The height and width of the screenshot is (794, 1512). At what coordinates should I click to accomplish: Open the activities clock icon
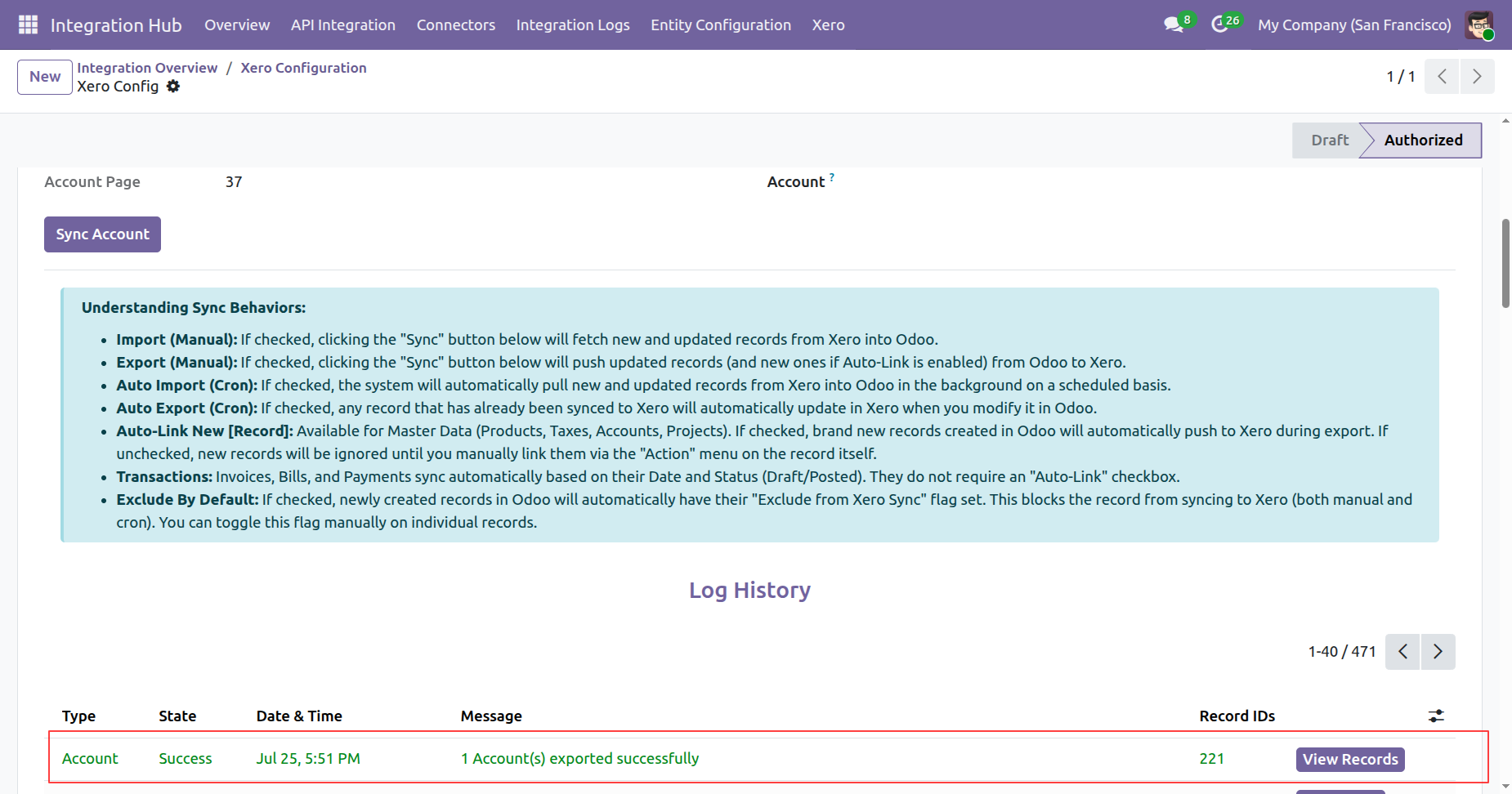(x=1220, y=25)
